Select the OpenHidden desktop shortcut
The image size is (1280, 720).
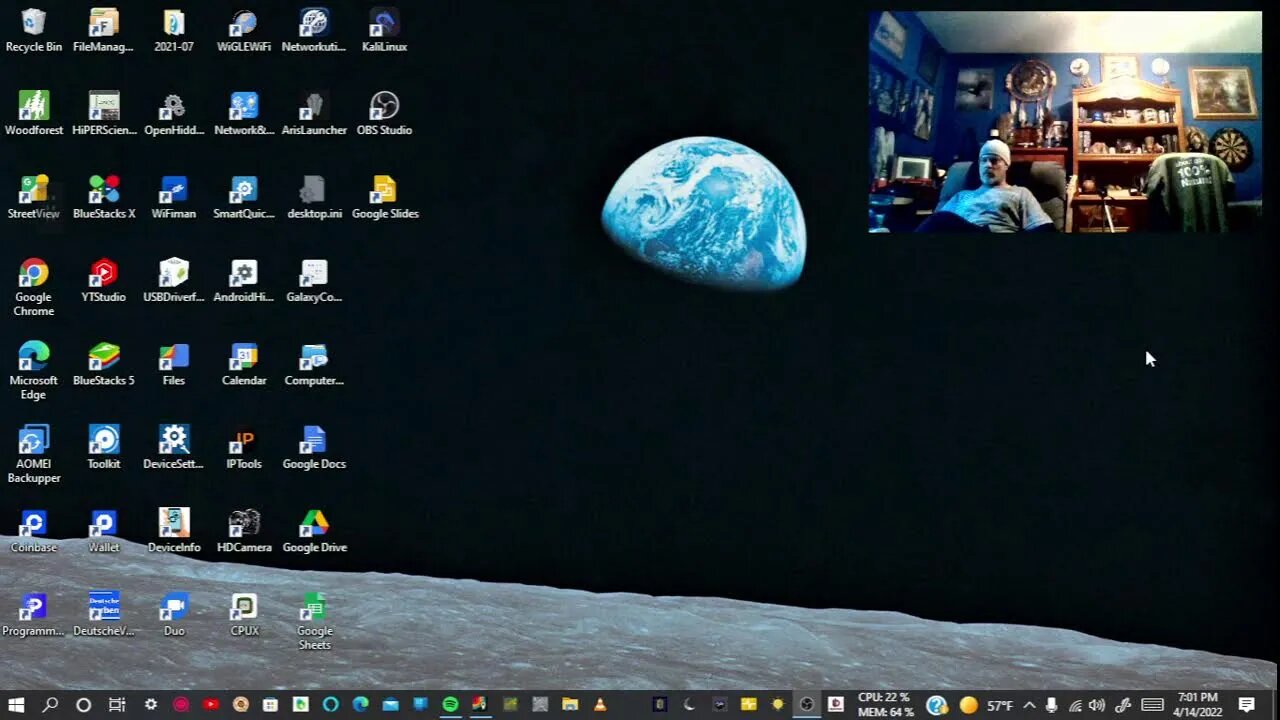(174, 113)
